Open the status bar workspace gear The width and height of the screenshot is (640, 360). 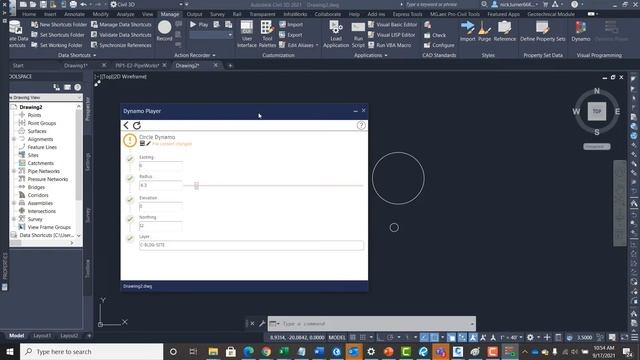pyautogui.click(x=530, y=338)
